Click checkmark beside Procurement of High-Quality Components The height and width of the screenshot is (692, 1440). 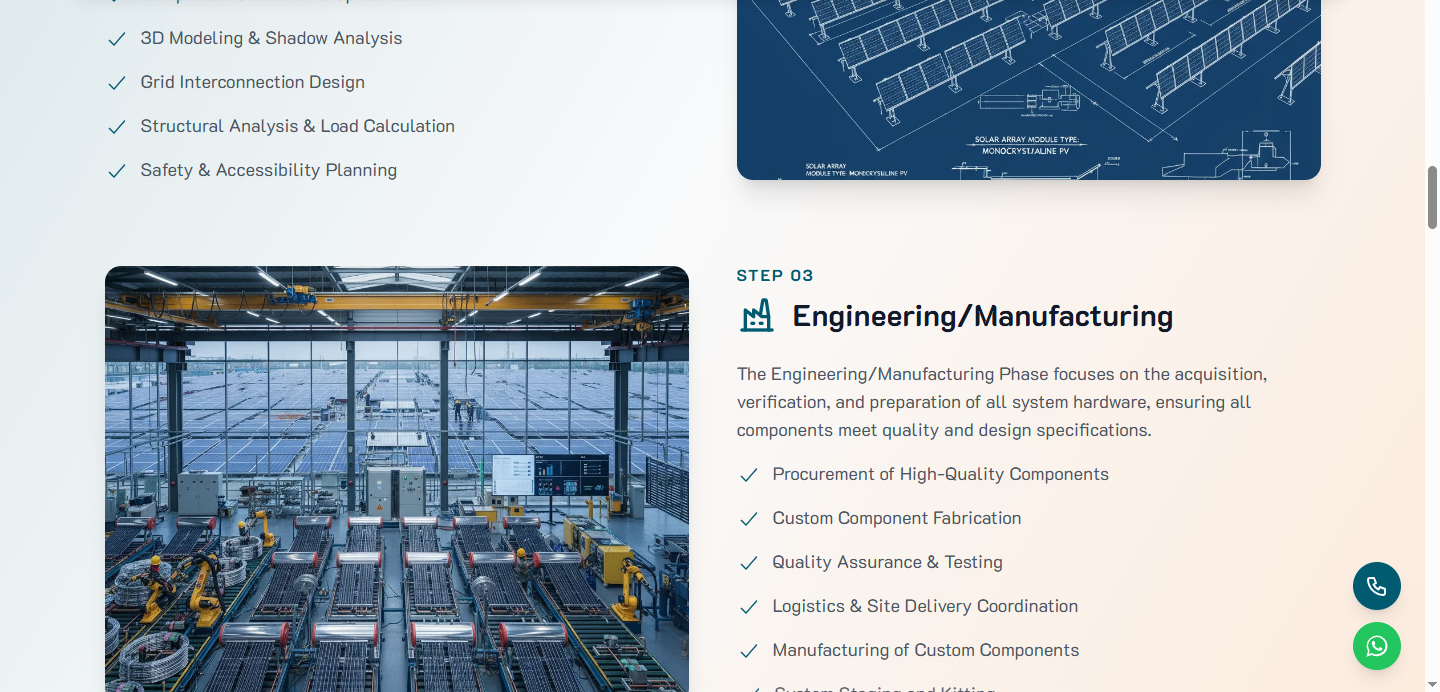(x=749, y=475)
